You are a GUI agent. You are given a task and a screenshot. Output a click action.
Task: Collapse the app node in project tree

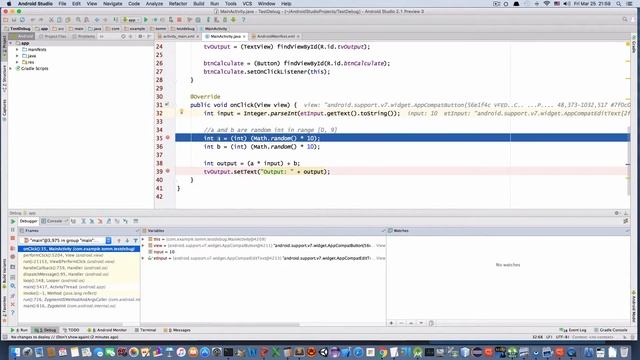[11, 43]
